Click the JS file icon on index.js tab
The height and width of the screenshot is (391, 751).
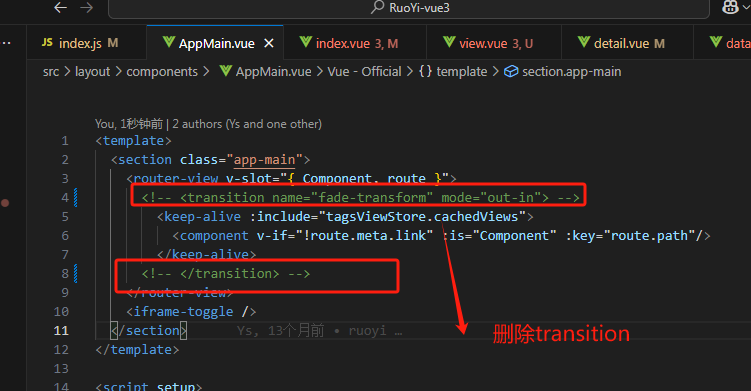click(x=47, y=43)
